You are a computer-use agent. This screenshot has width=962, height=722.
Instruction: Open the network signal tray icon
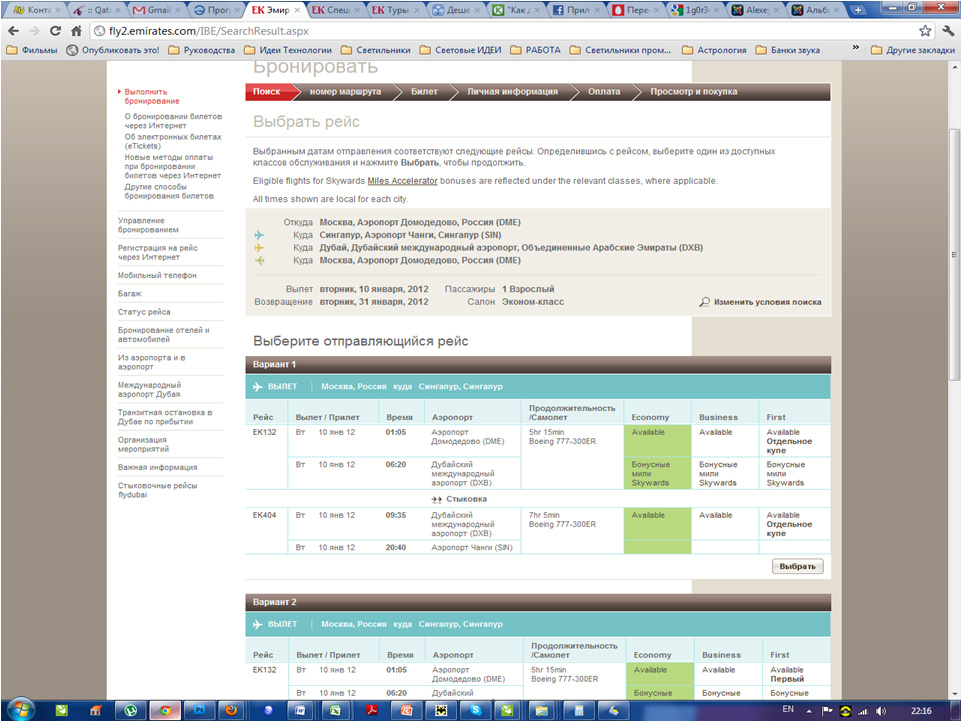click(x=864, y=712)
